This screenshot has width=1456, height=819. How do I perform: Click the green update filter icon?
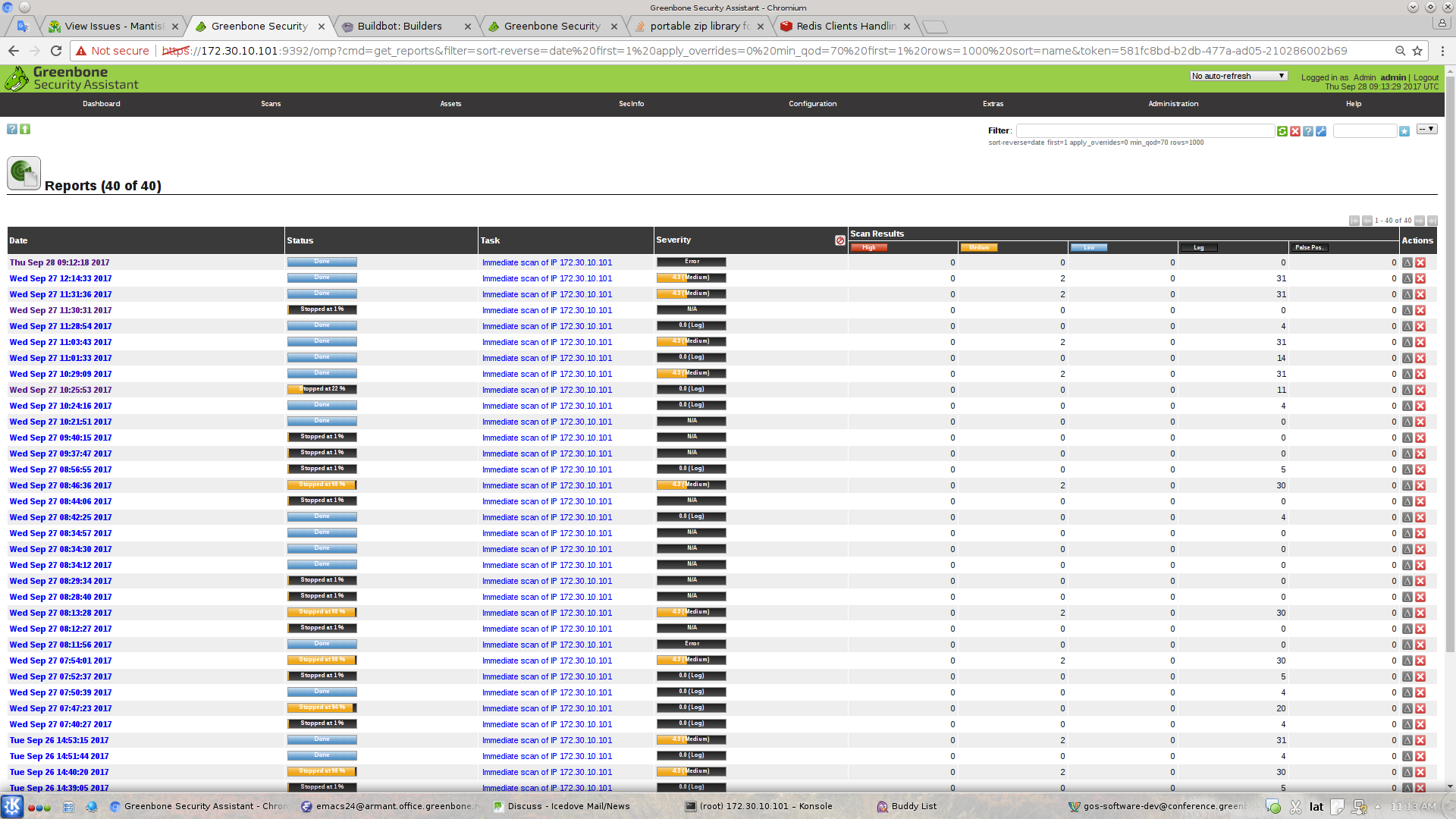pyautogui.click(x=1282, y=132)
